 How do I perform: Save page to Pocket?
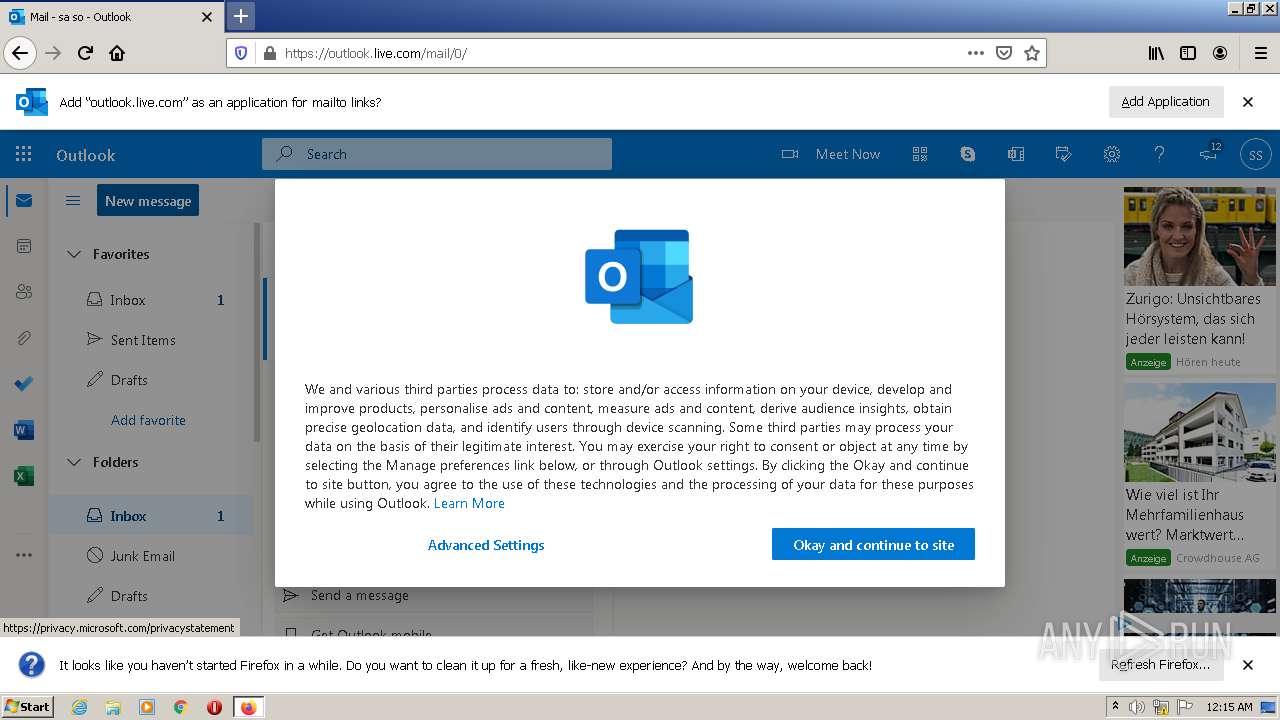[x=1004, y=53]
